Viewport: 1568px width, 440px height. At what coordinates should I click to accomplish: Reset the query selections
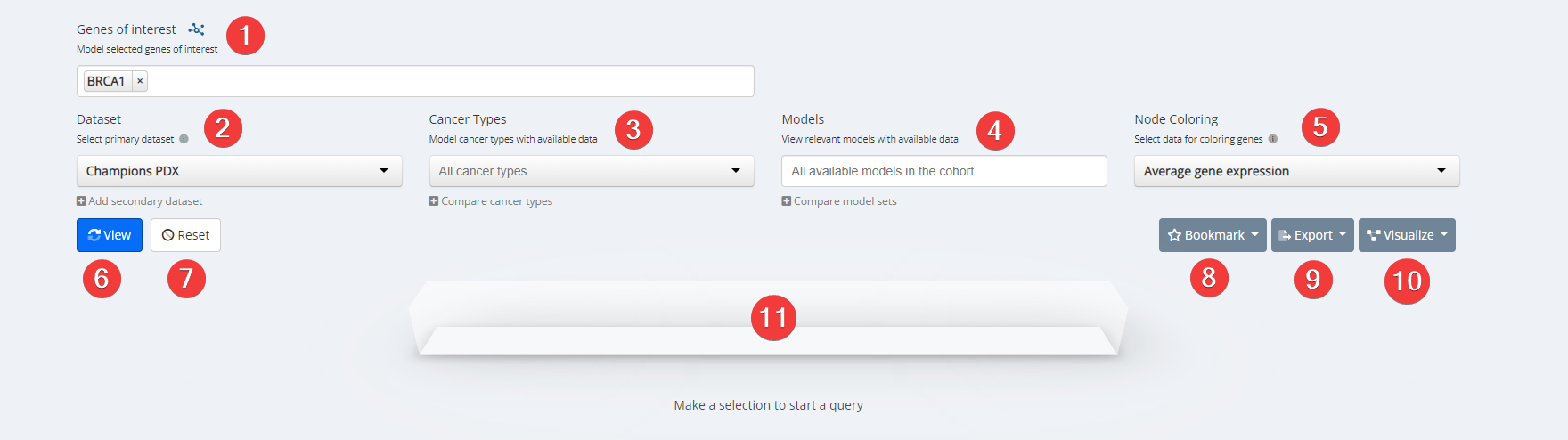[x=185, y=235]
